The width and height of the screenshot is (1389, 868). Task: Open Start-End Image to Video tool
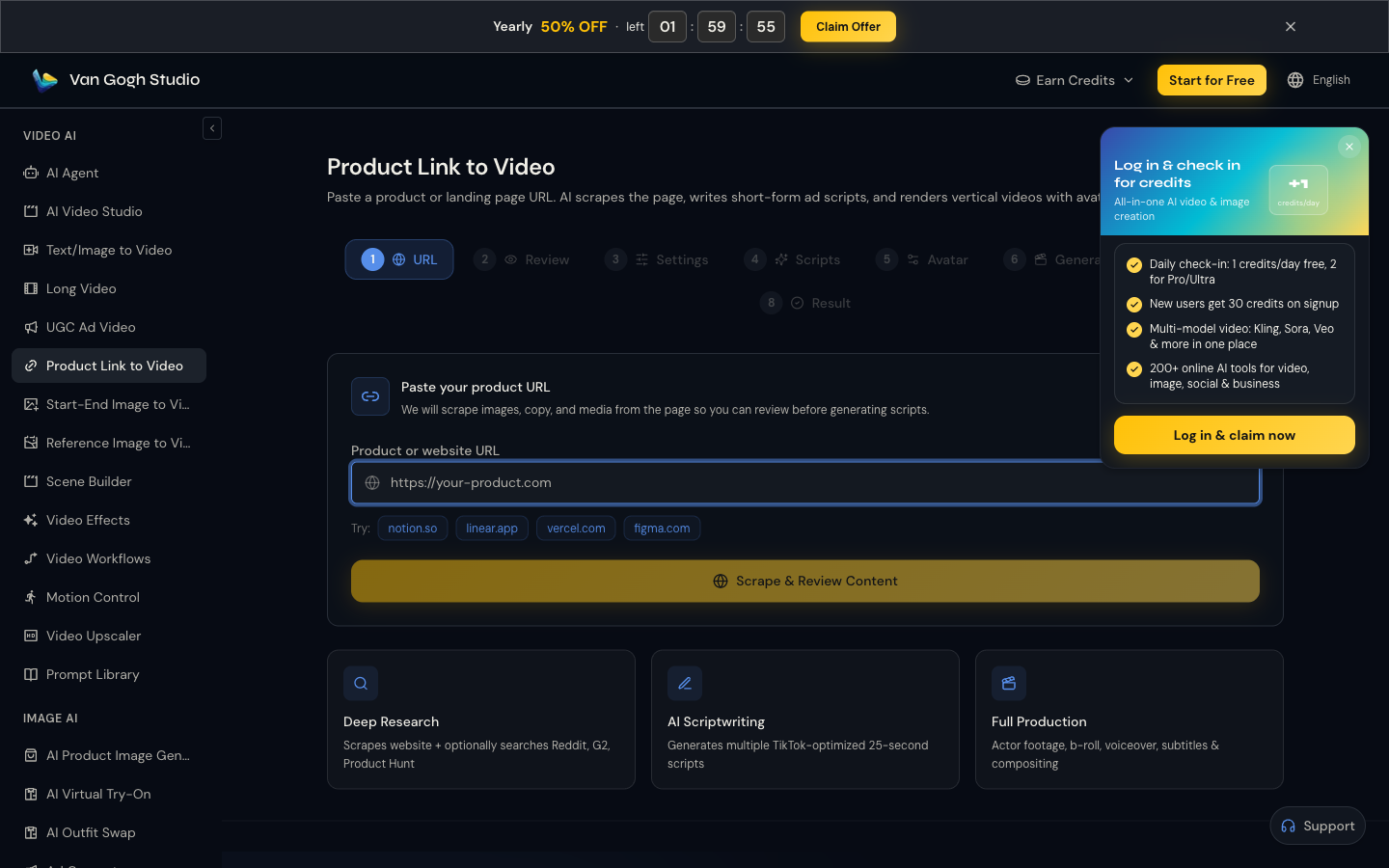click(x=109, y=404)
